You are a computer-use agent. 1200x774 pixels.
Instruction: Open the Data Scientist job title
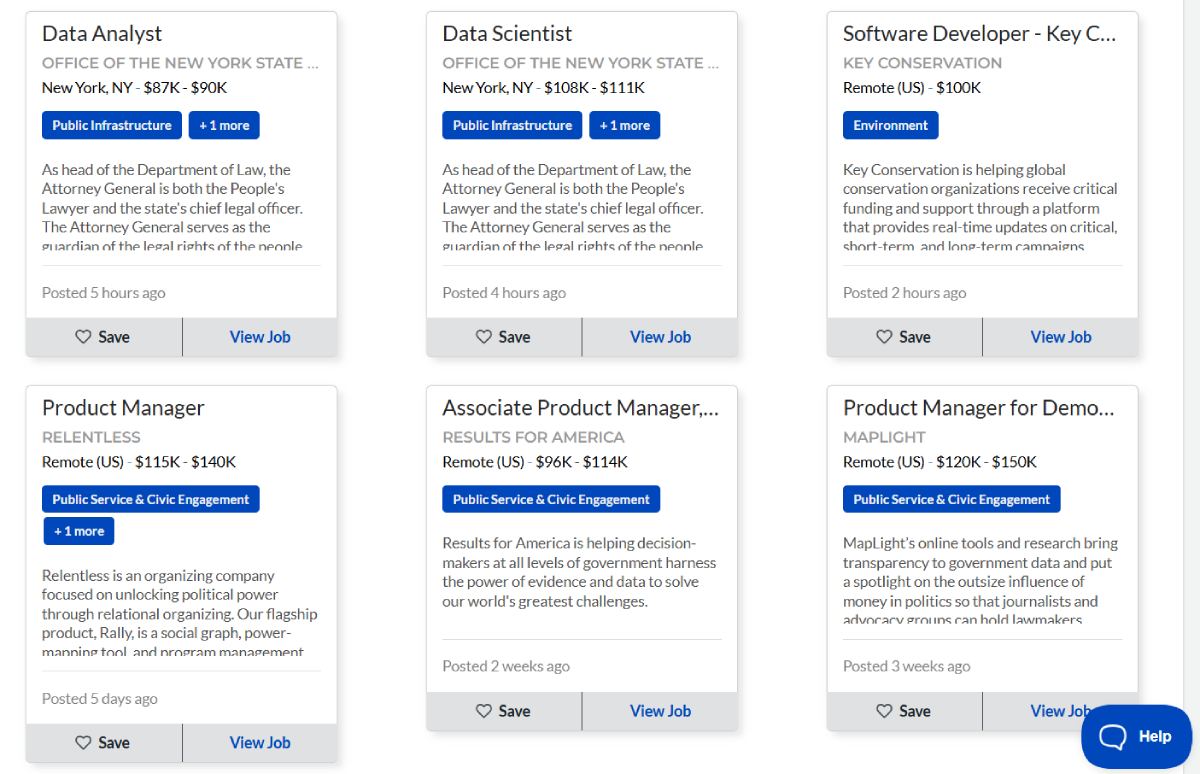[x=507, y=33]
